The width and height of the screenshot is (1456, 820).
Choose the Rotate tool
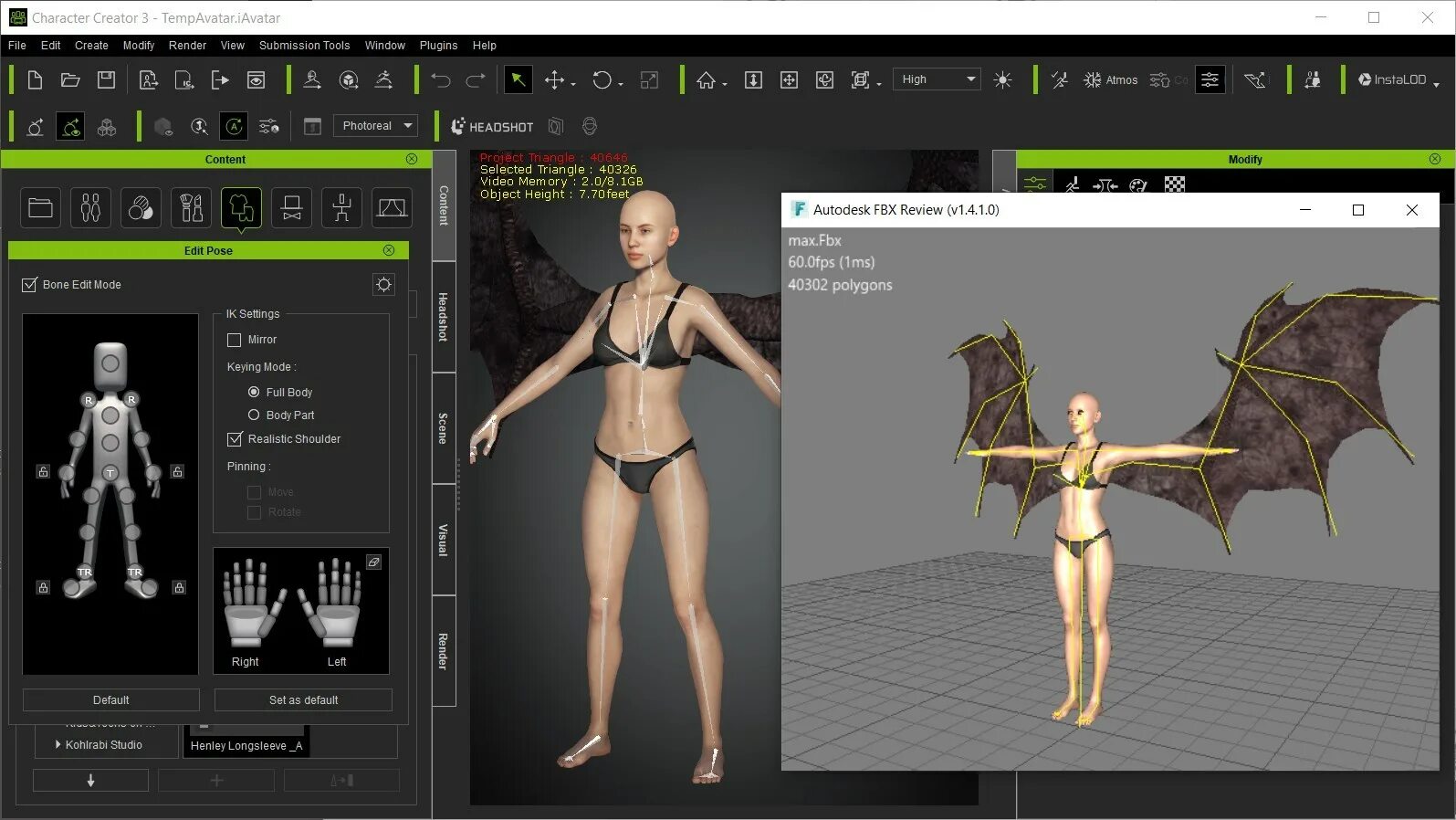pos(602,80)
